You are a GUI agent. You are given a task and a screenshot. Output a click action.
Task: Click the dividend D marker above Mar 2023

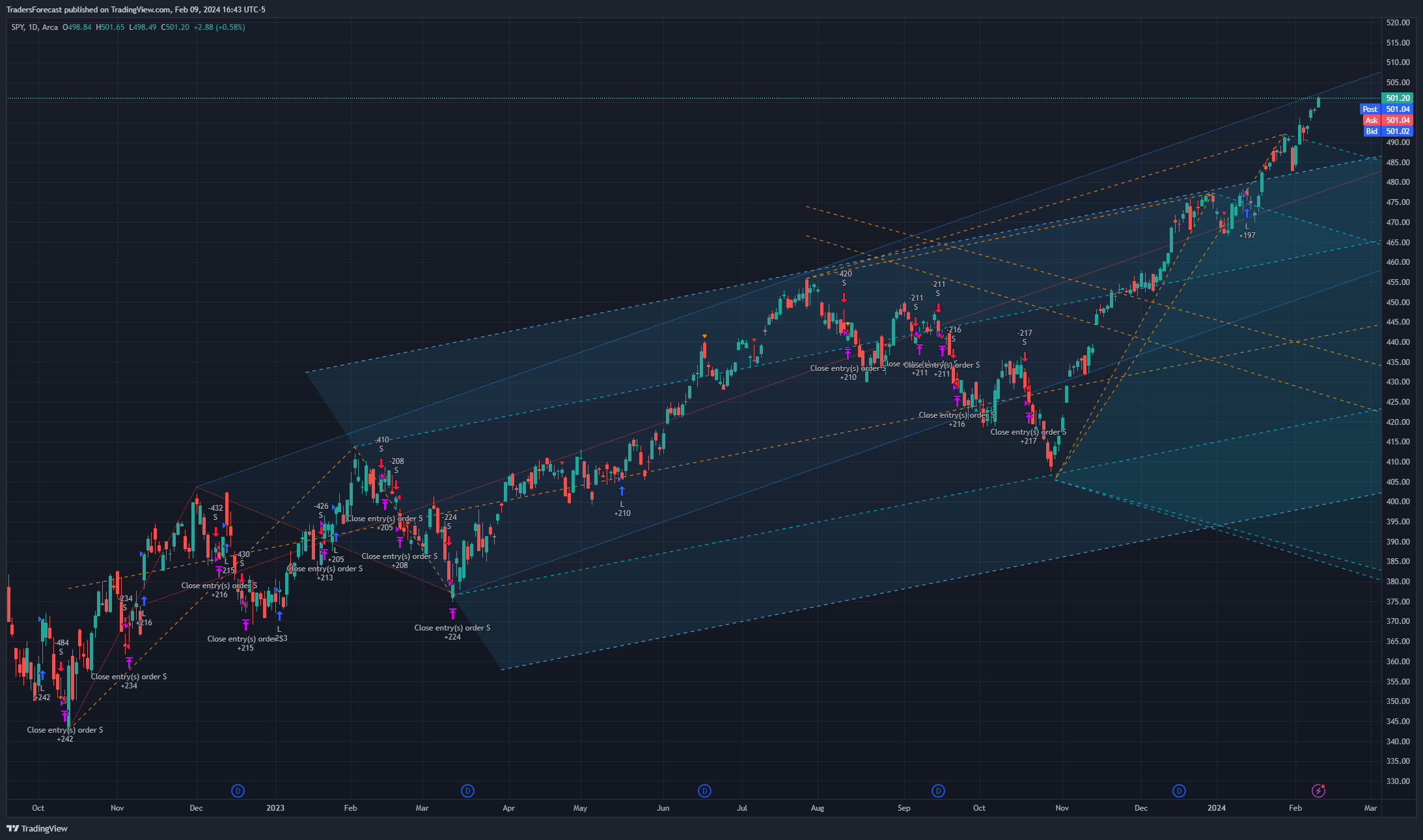pos(467,791)
